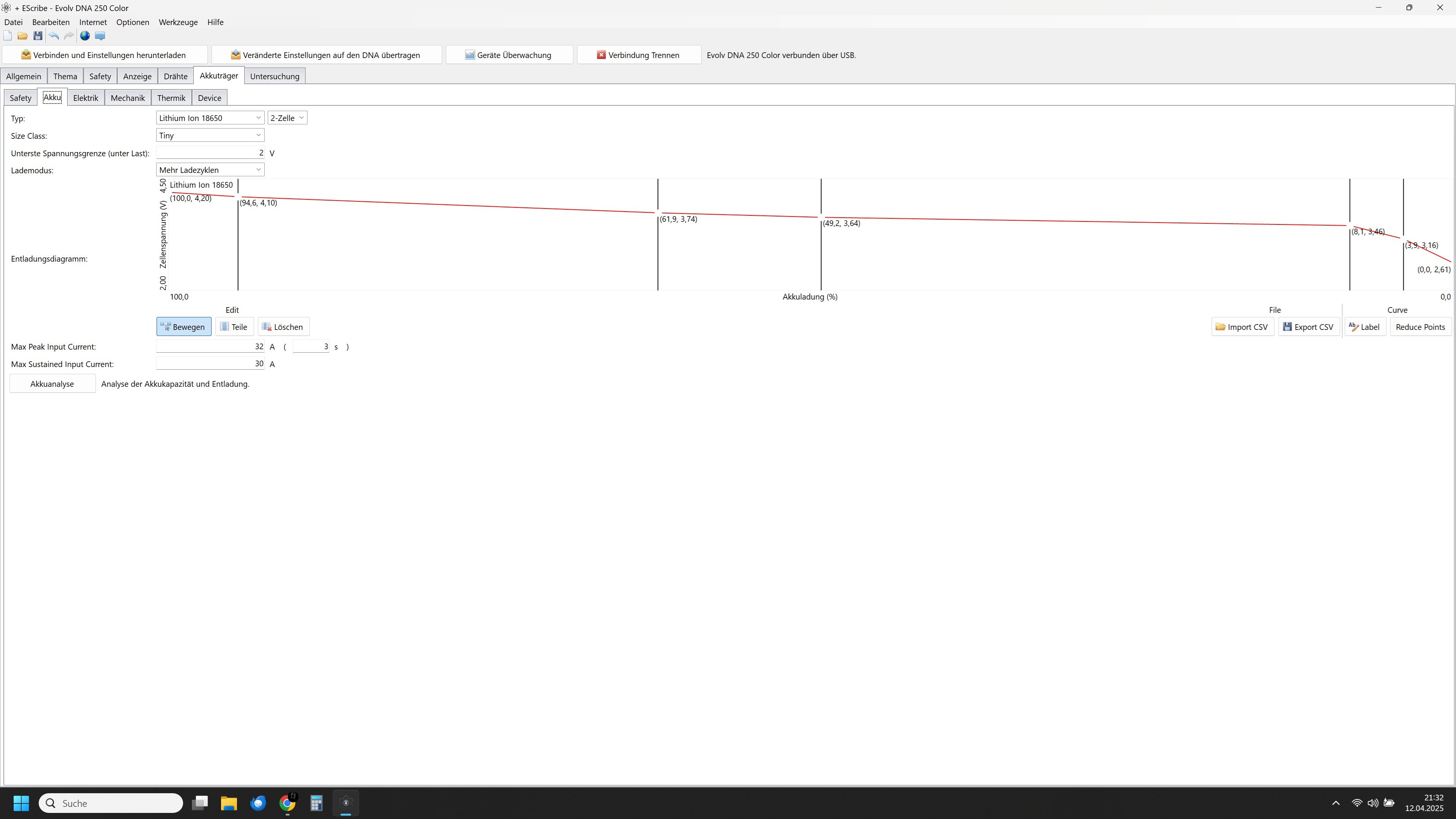Expand the Lademodus Mehr Ladezyklen dropdown
The image size is (1456, 819).
(x=210, y=170)
